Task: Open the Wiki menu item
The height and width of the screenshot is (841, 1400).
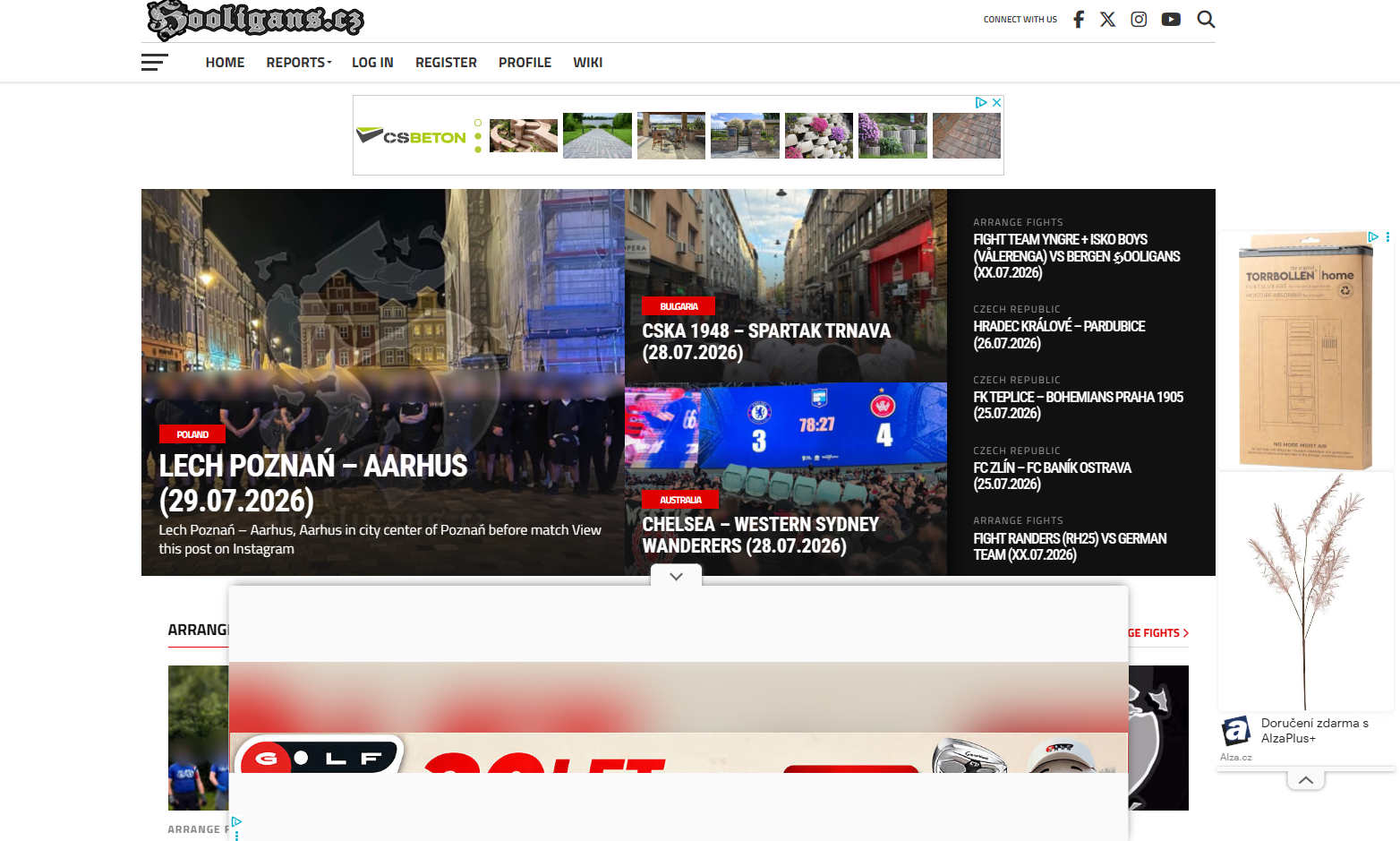Action: 588,63
